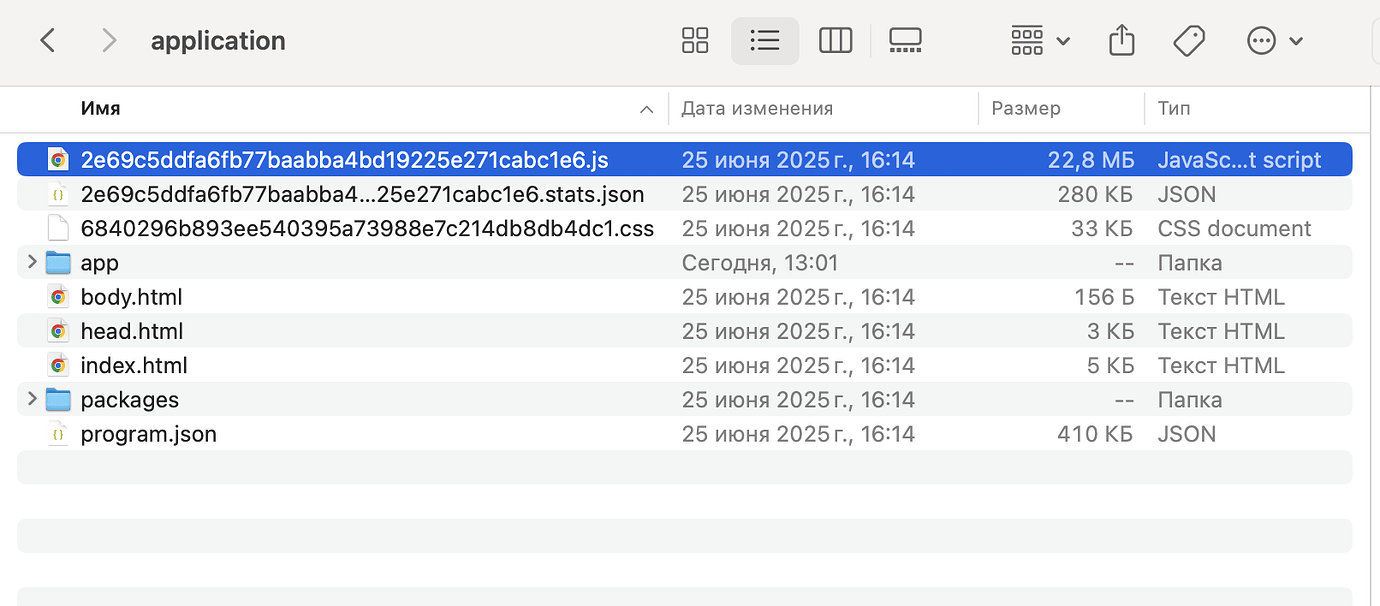Image resolution: width=1380 pixels, height=606 pixels.
Task: Select the list view icon
Action: pos(765,40)
